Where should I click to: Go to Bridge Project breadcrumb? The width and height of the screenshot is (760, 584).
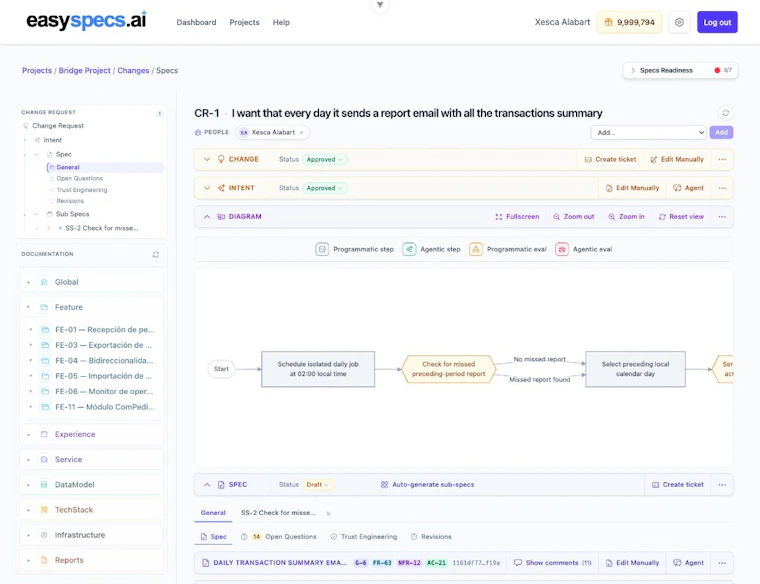pyautogui.click(x=84, y=70)
